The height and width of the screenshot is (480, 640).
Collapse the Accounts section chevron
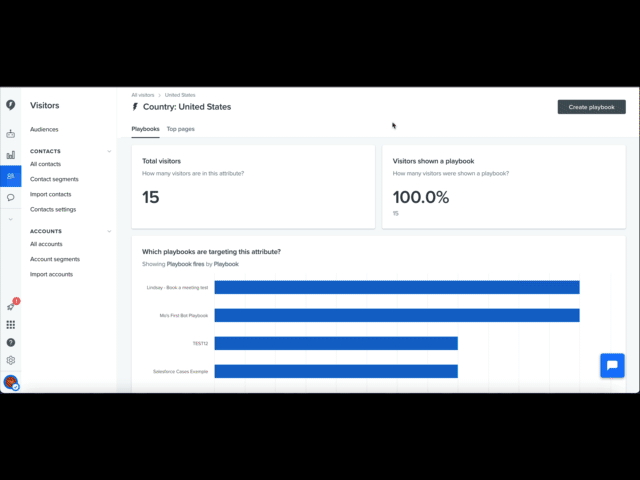click(x=109, y=231)
